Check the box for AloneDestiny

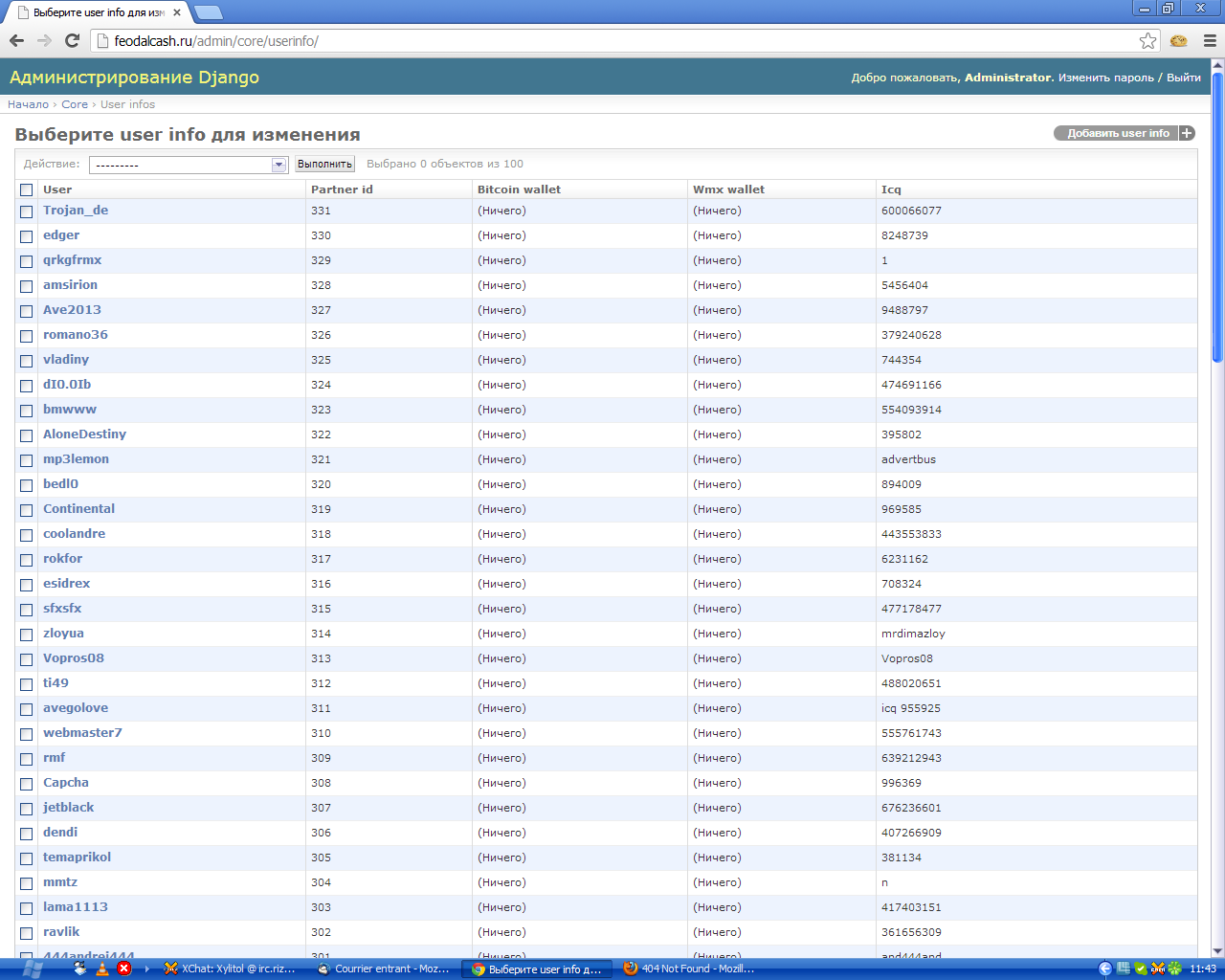pos(27,435)
